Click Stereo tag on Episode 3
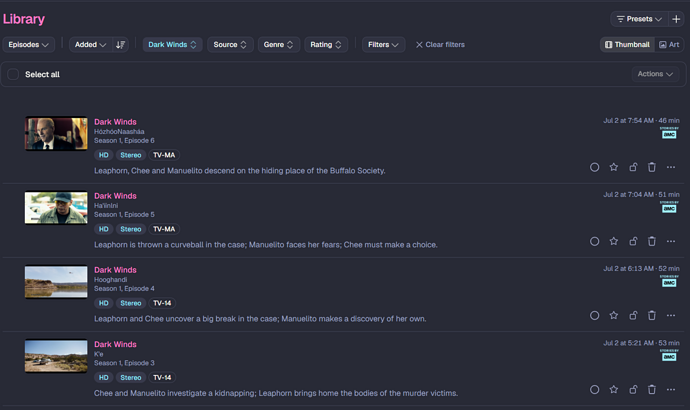 coord(131,377)
